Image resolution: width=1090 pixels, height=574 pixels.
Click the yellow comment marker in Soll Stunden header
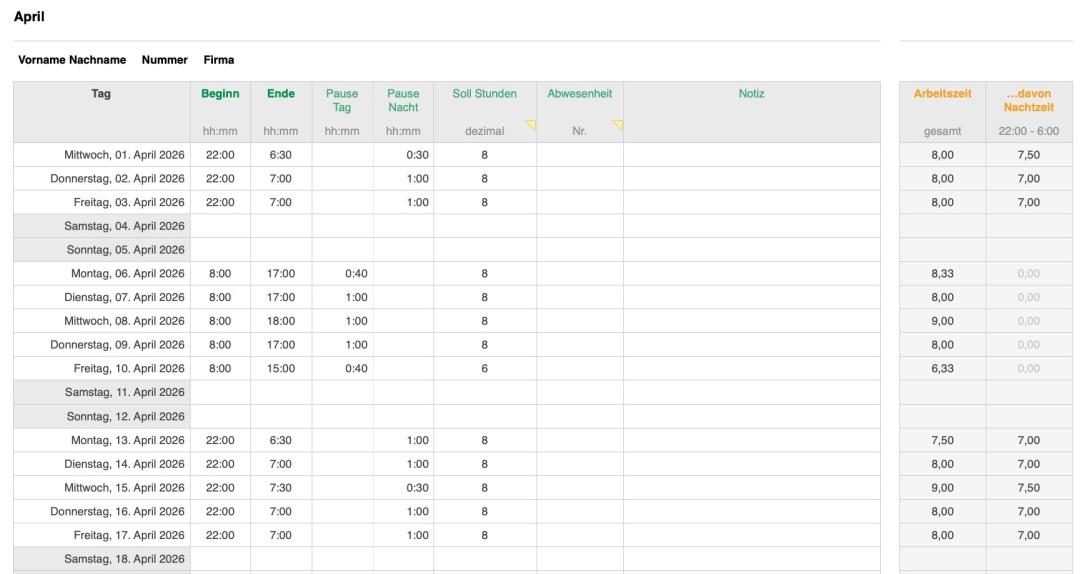(x=531, y=125)
